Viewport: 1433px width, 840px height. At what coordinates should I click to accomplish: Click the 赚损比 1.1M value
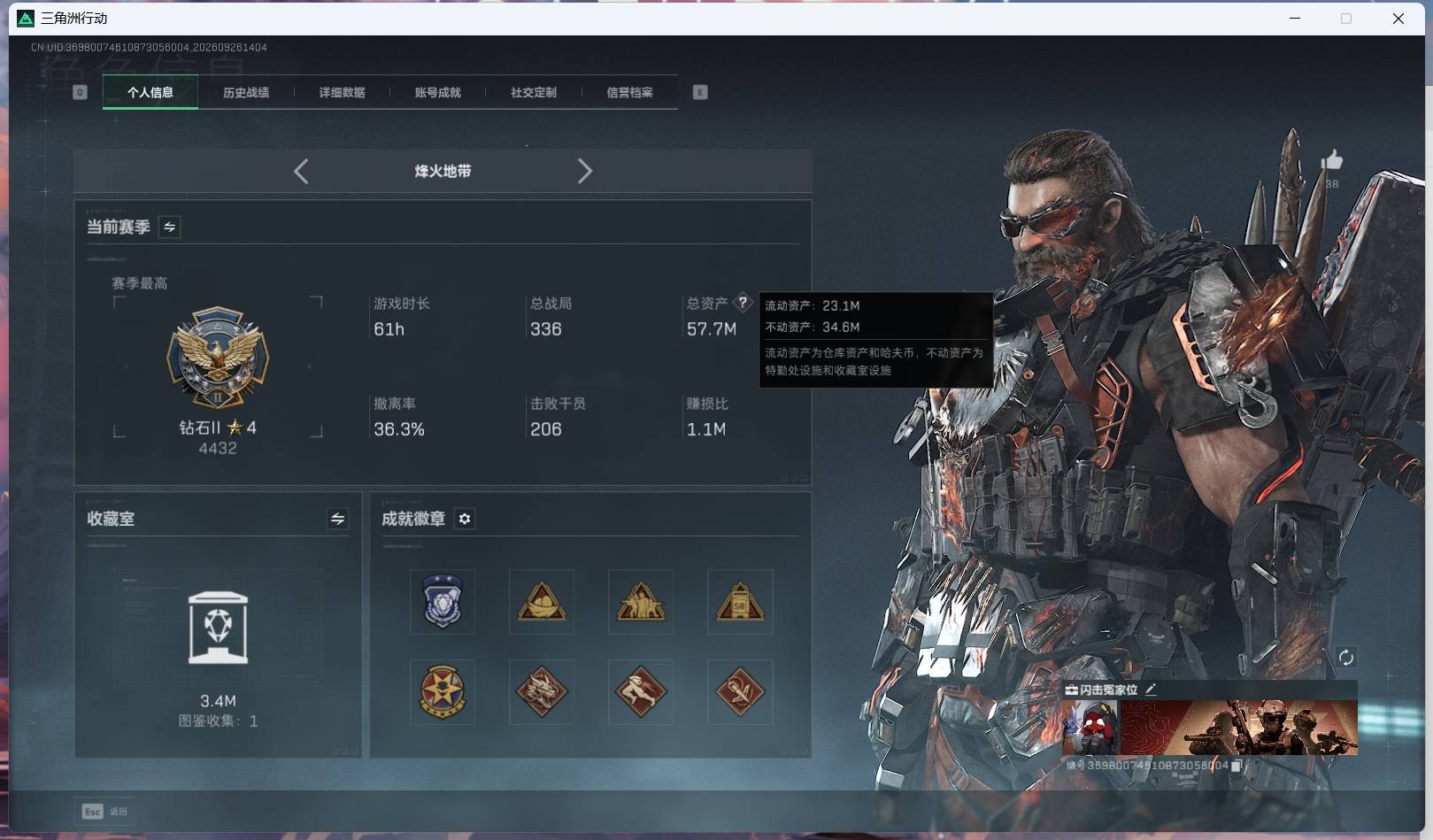(x=706, y=429)
